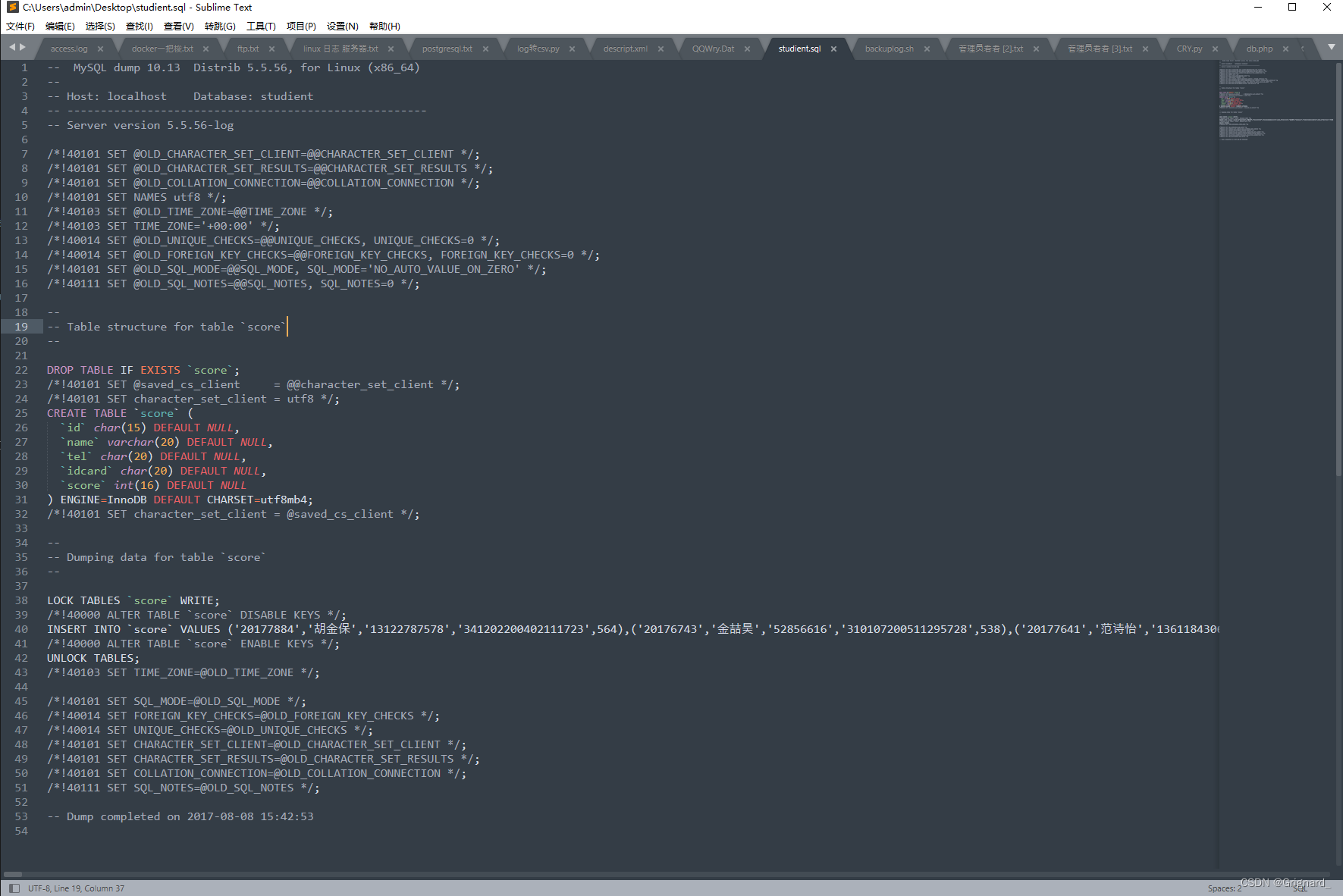Click the INSERT INTO `score` VALUES line

(632, 629)
